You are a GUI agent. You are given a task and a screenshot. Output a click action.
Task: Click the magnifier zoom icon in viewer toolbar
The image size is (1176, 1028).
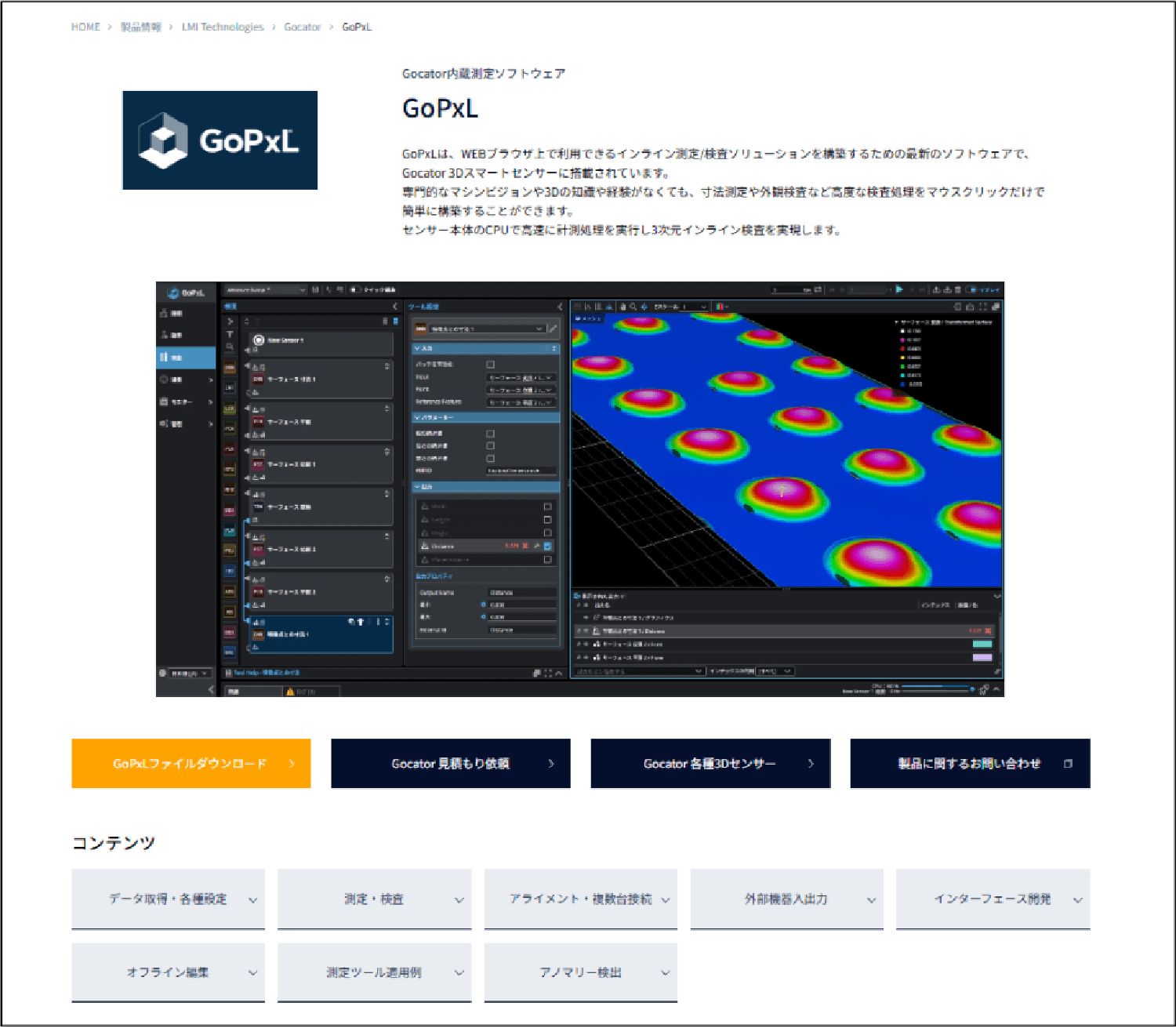633,307
